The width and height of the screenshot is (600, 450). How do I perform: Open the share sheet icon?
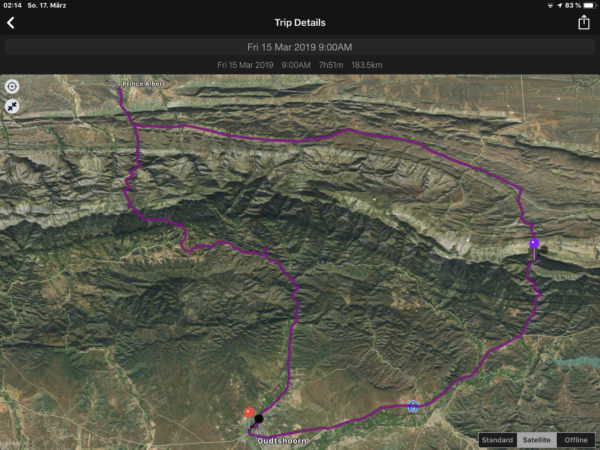[x=584, y=22]
